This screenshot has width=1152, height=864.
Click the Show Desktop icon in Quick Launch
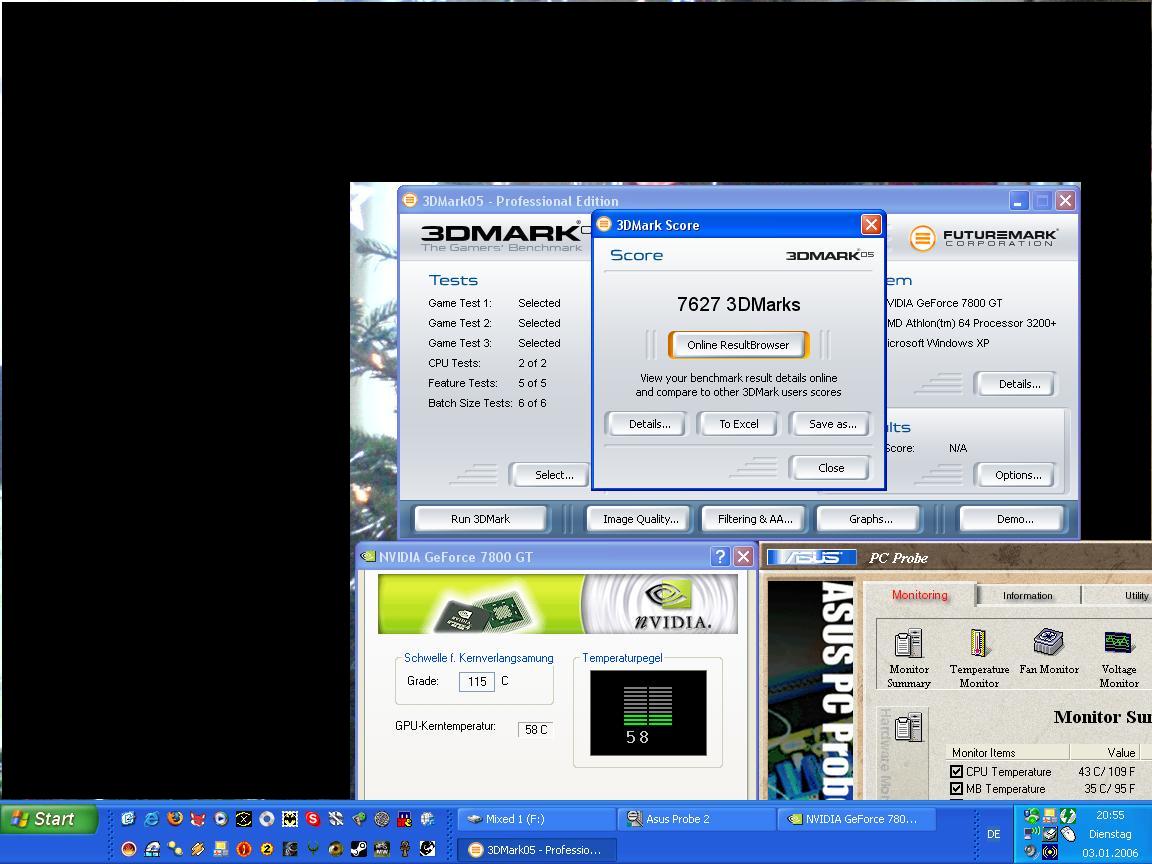pyautogui.click(x=128, y=818)
